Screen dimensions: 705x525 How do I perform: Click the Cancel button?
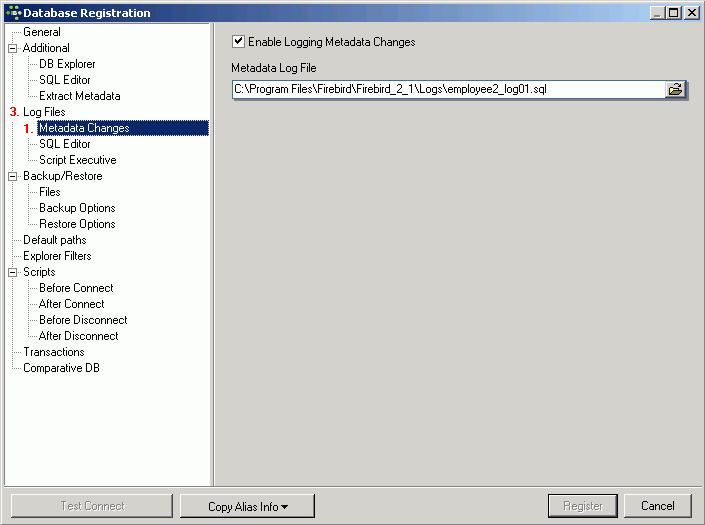point(658,506)
